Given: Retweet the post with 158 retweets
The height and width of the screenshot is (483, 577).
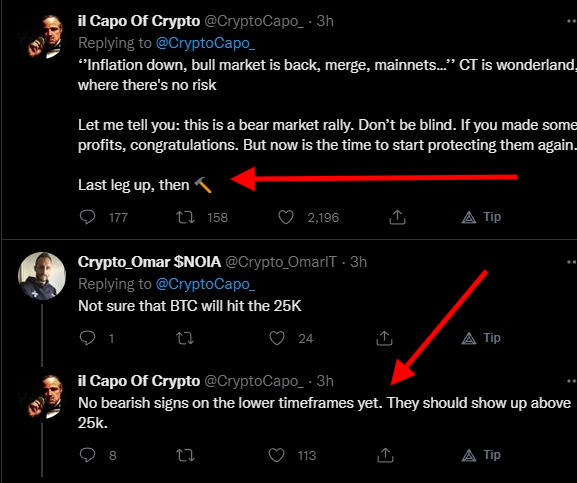Looking at the screenshot, I should tap(185, 217).
